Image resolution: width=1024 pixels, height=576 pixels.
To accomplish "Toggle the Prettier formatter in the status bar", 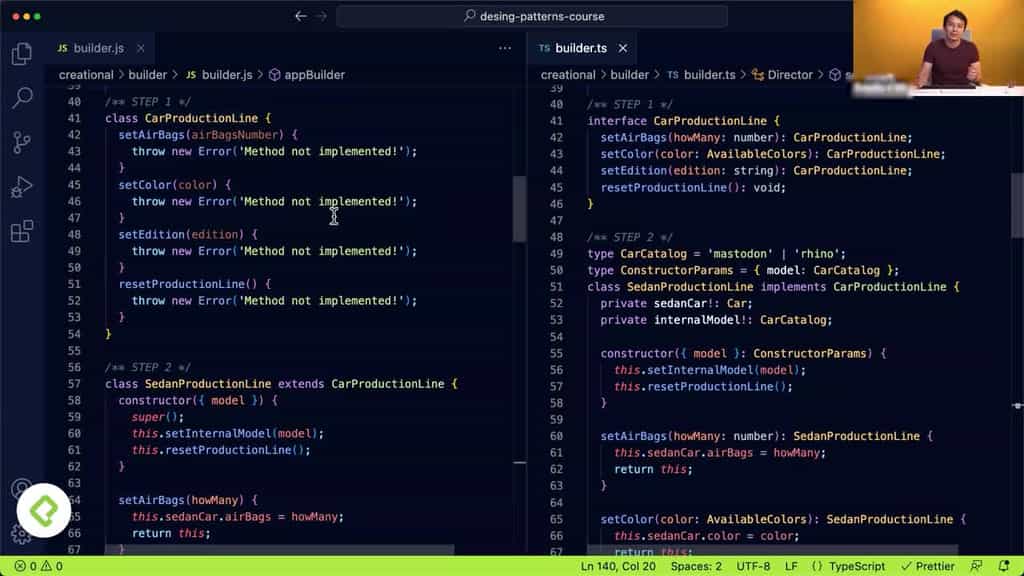I will (929, 565).
